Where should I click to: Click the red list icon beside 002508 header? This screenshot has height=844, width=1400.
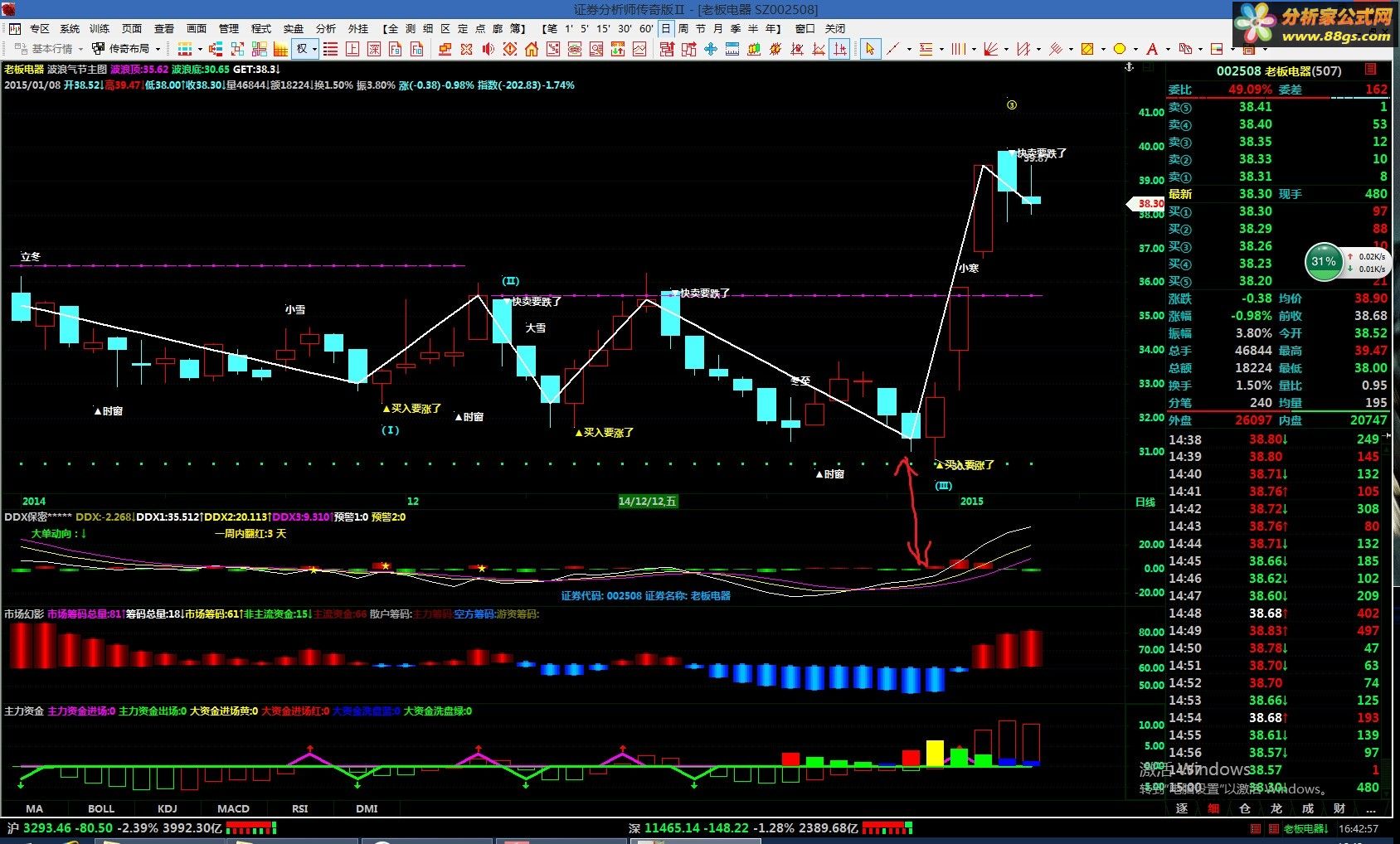tap(1371, 70)
